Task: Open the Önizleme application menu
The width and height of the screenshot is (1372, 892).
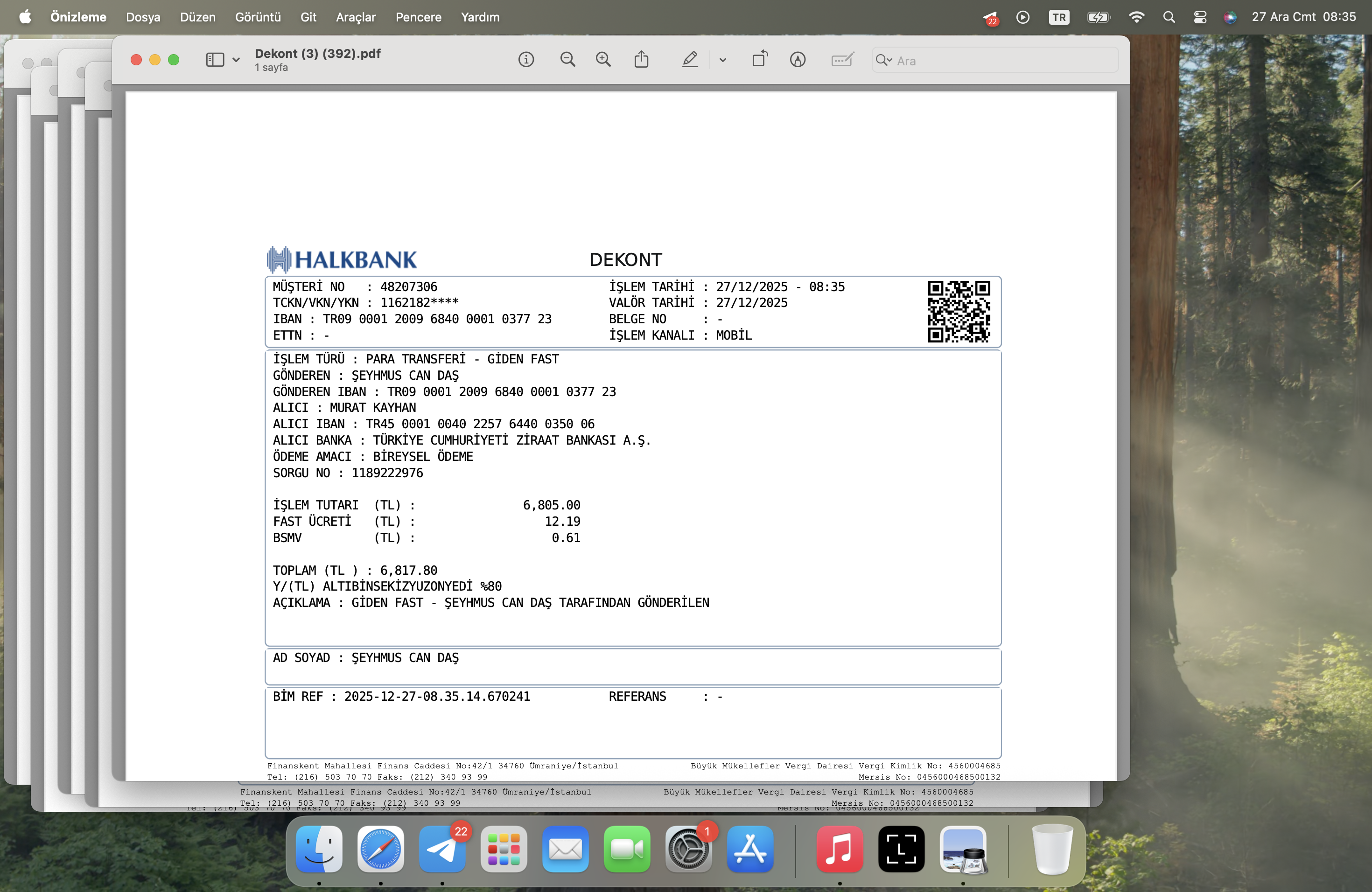Action: coord(78,17)
